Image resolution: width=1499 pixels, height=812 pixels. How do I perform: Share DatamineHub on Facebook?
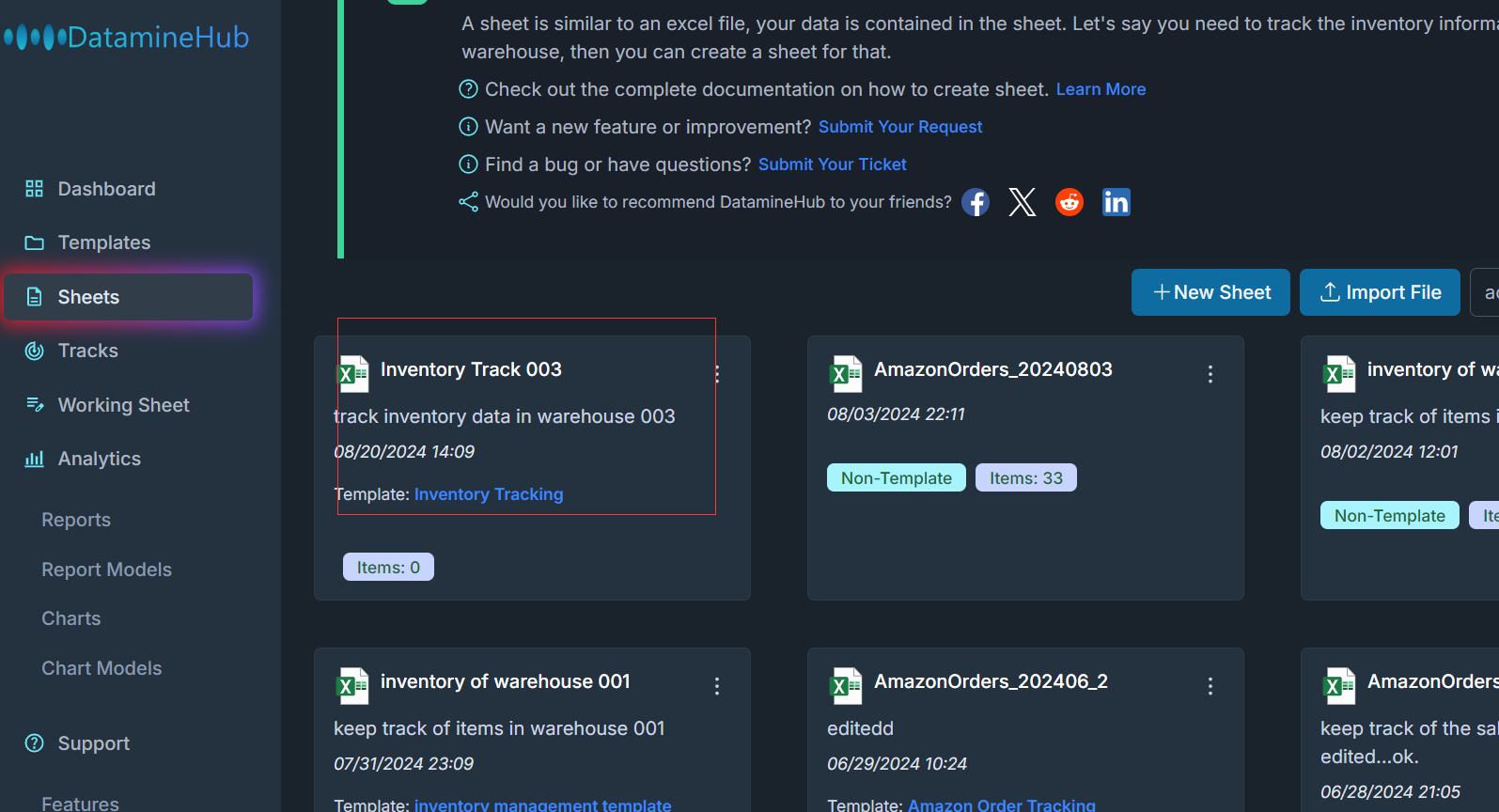976,202
